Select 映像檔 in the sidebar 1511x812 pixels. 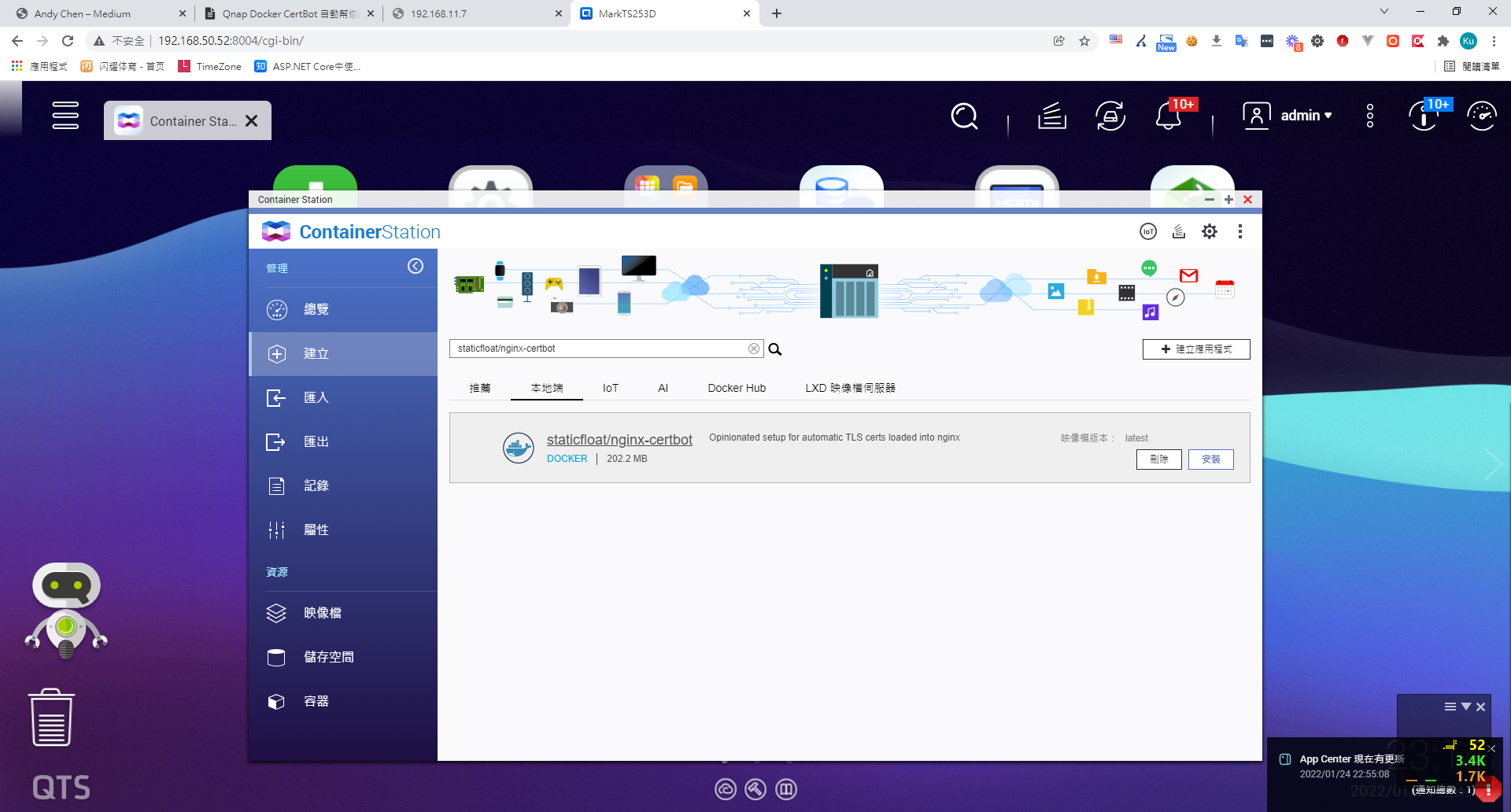(x=323, y=613)
